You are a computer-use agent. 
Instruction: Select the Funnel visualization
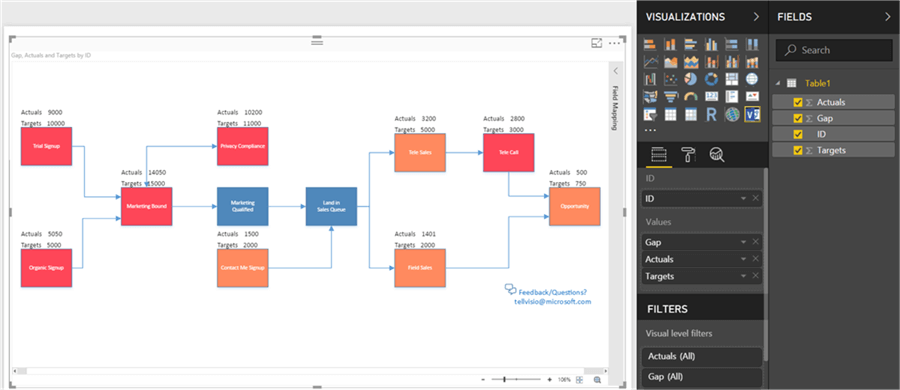[670, 96]
